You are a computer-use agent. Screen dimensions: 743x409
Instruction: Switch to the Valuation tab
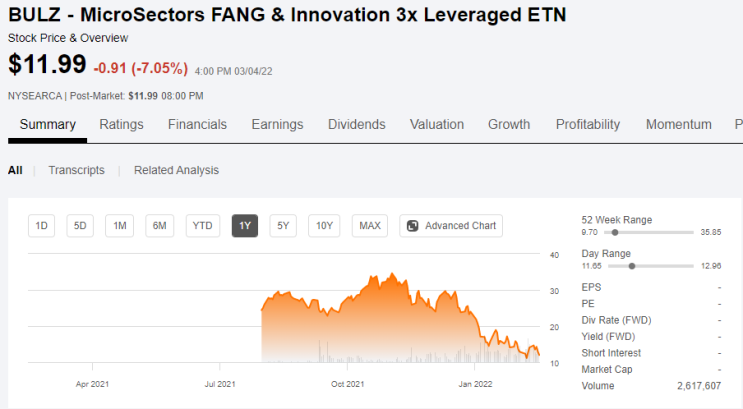pyautogui.click(x=437, y=124)
